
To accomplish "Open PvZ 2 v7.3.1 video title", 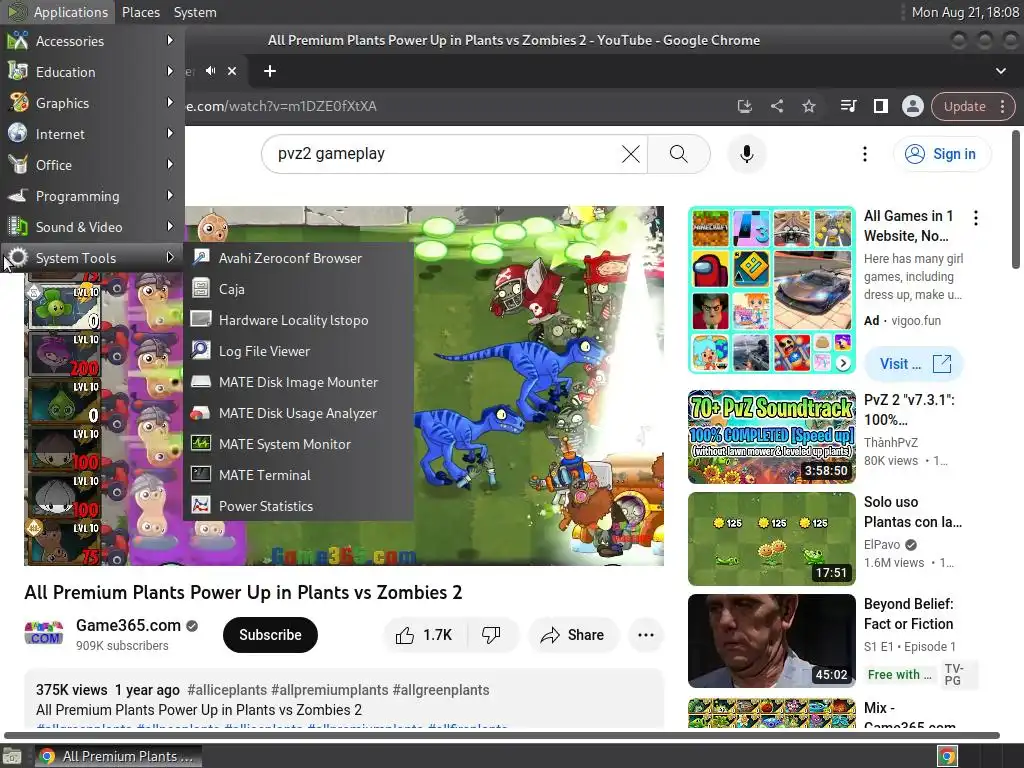I will [x=909, y=409].
